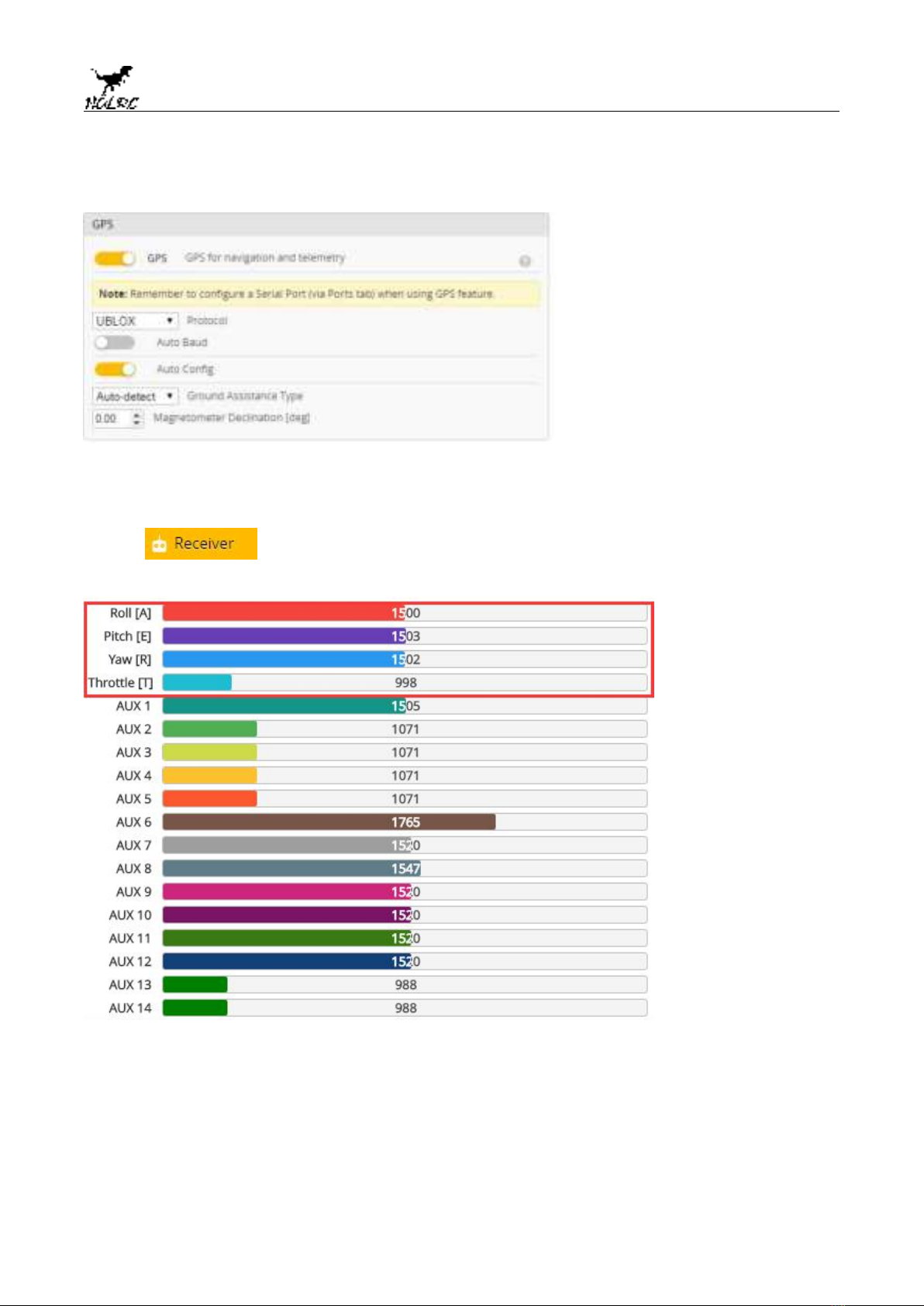
Task: Click the 'Roll [A]' label
Action: (x=130, y=613)
